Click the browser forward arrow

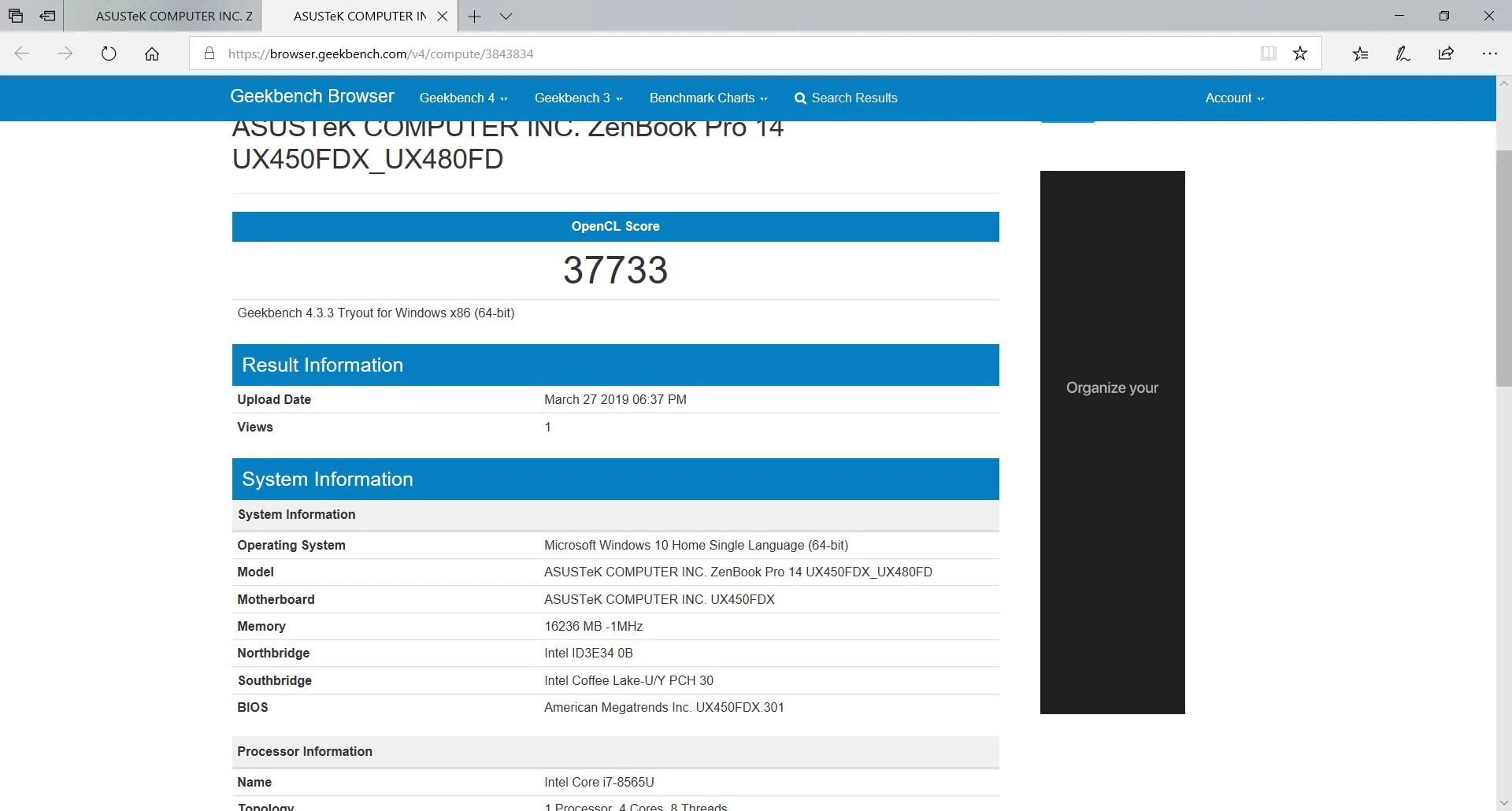(x=65, y=54)
